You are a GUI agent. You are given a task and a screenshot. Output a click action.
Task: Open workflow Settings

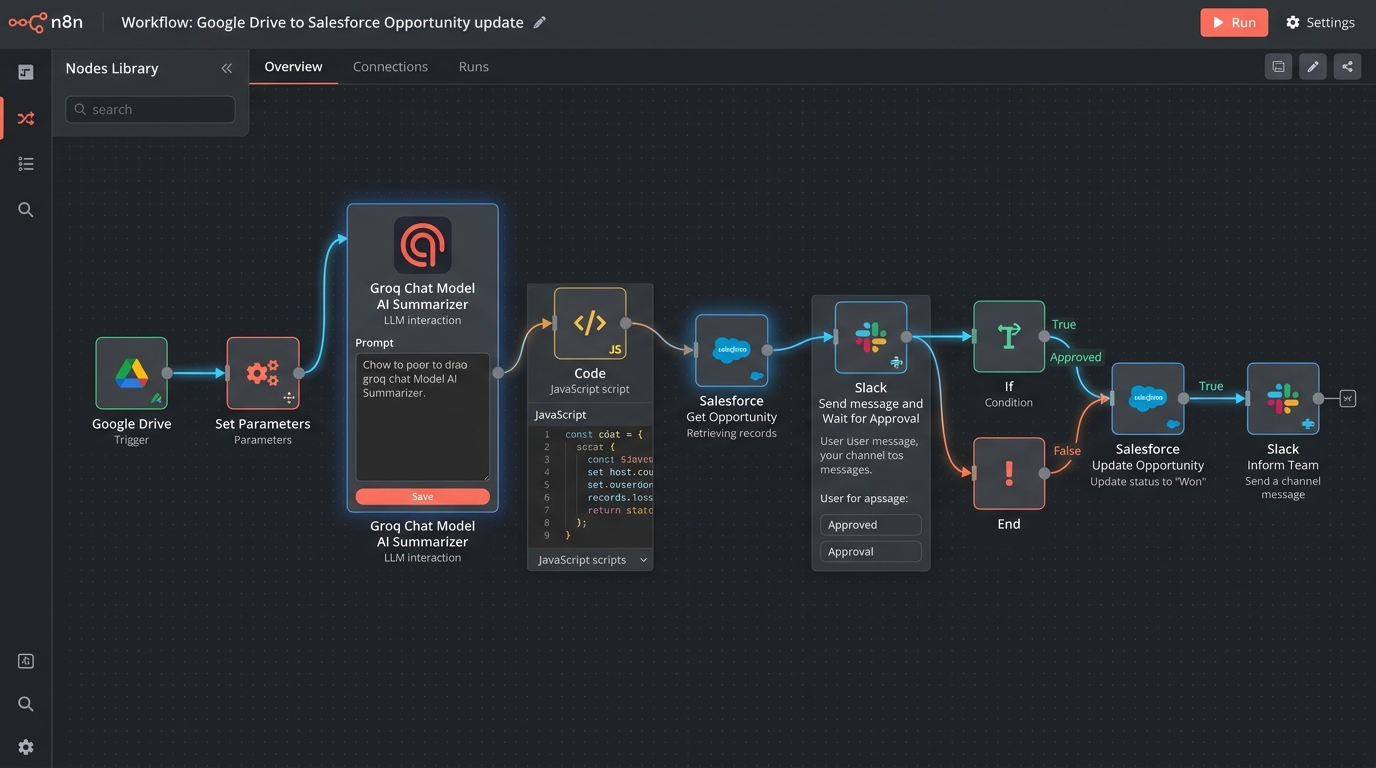[1320, 22]
